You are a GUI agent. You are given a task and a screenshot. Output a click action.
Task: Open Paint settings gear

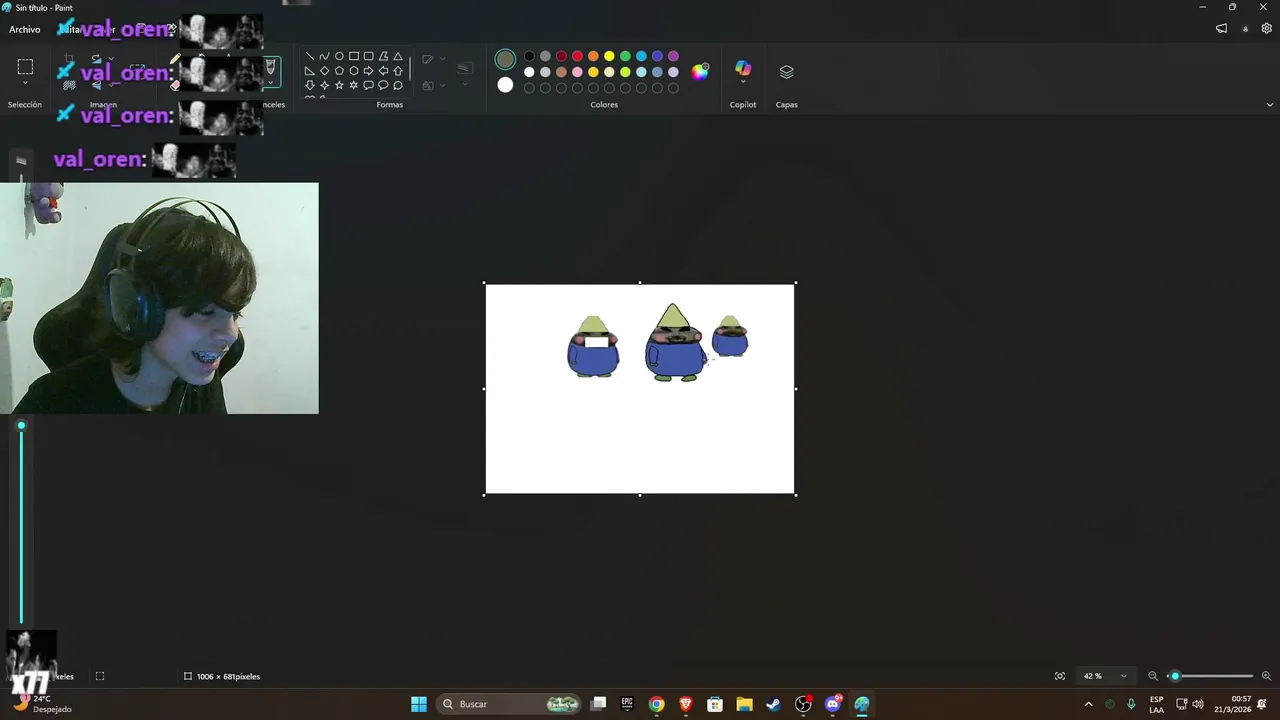[1267, 29]
